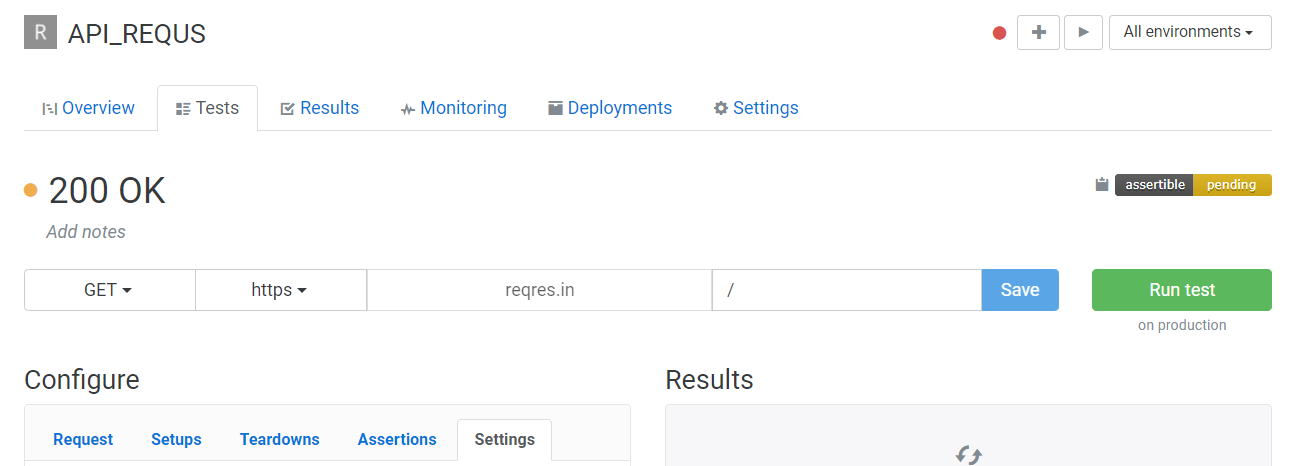This screenshot has height=466, width=1314.
Task: Click the plus icon to add a test
Action: (1038, 32)
